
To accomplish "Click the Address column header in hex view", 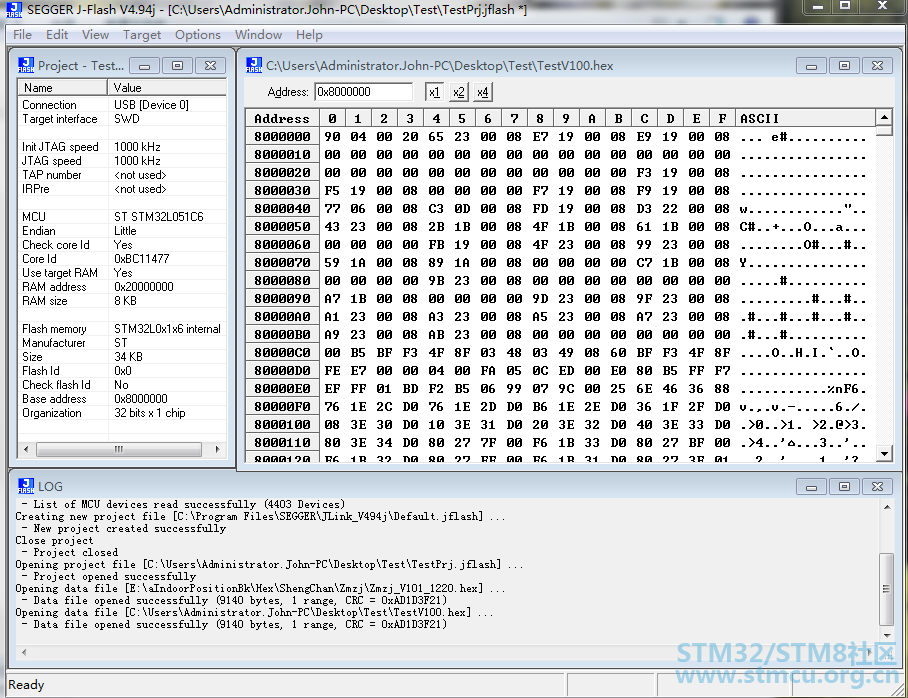I will 281,118.
